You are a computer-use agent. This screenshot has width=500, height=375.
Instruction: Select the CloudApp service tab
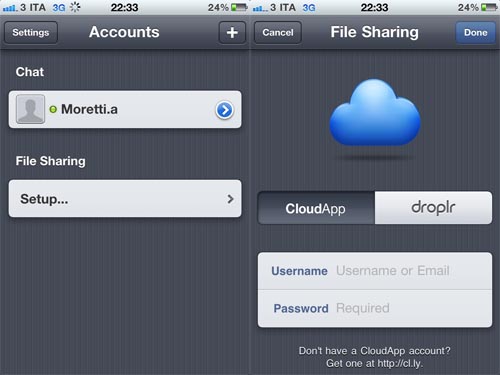[316, 208]
